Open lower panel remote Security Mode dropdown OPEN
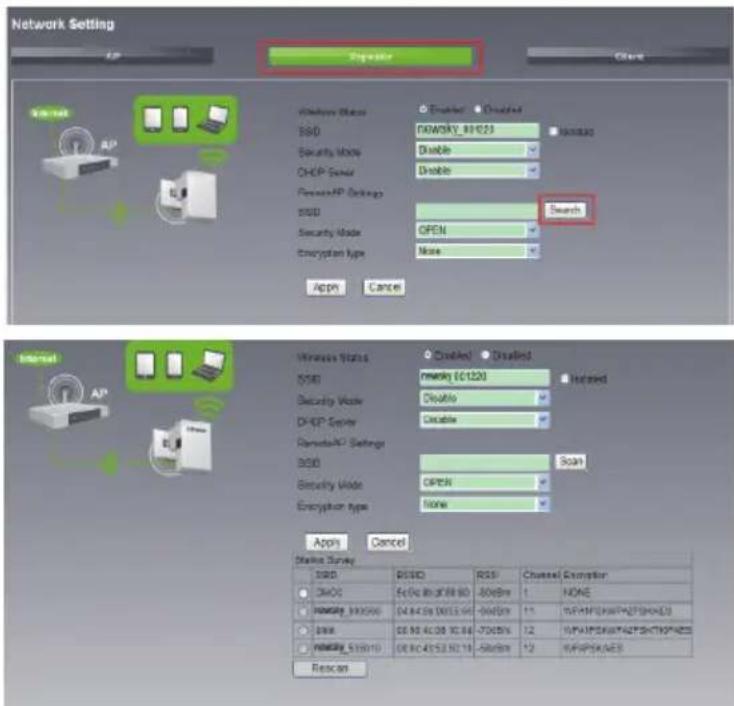Image resolution: width=734 pixels, height=706 pixels. [484, 483]
